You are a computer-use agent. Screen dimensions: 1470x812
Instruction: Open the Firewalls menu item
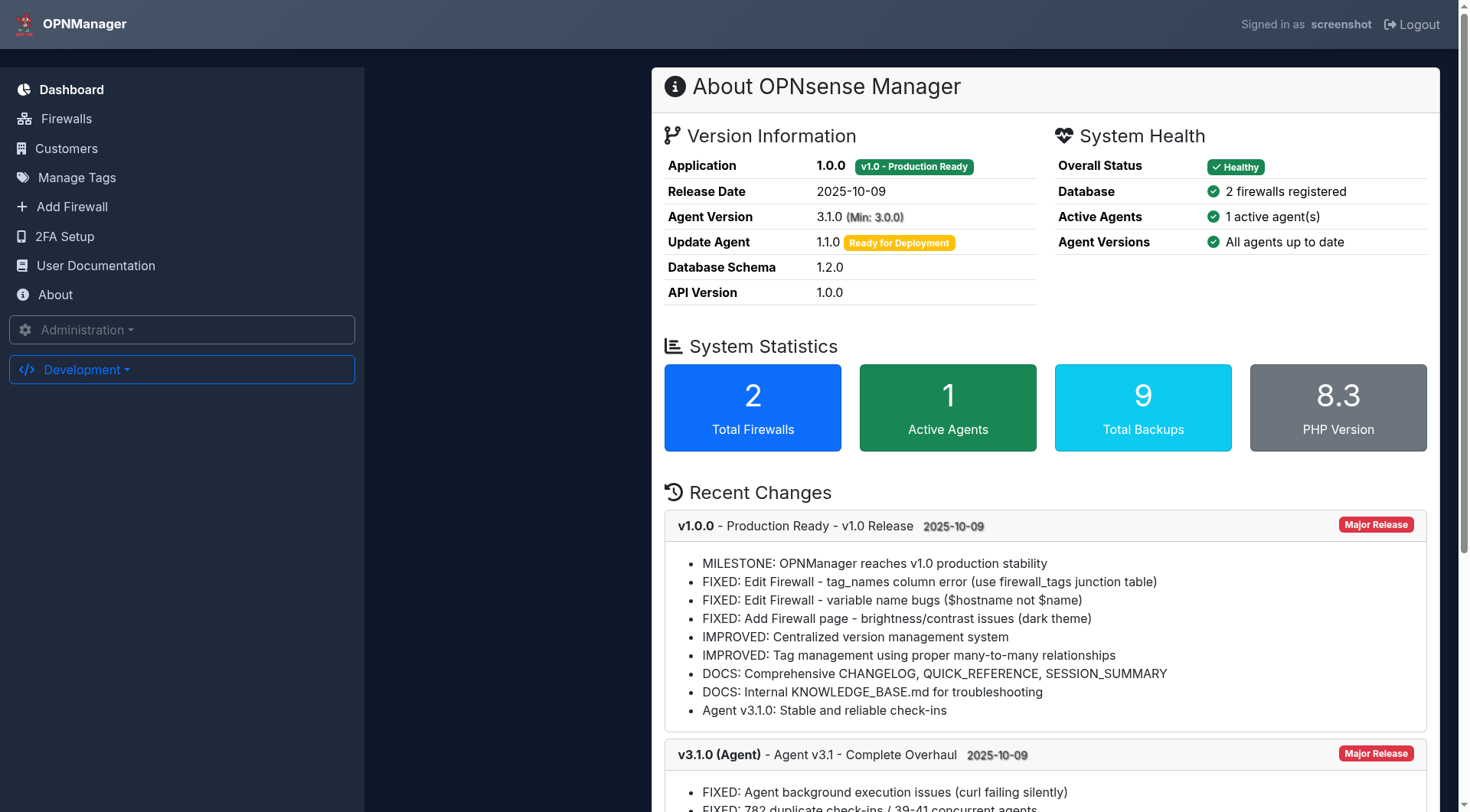point(67,119)
